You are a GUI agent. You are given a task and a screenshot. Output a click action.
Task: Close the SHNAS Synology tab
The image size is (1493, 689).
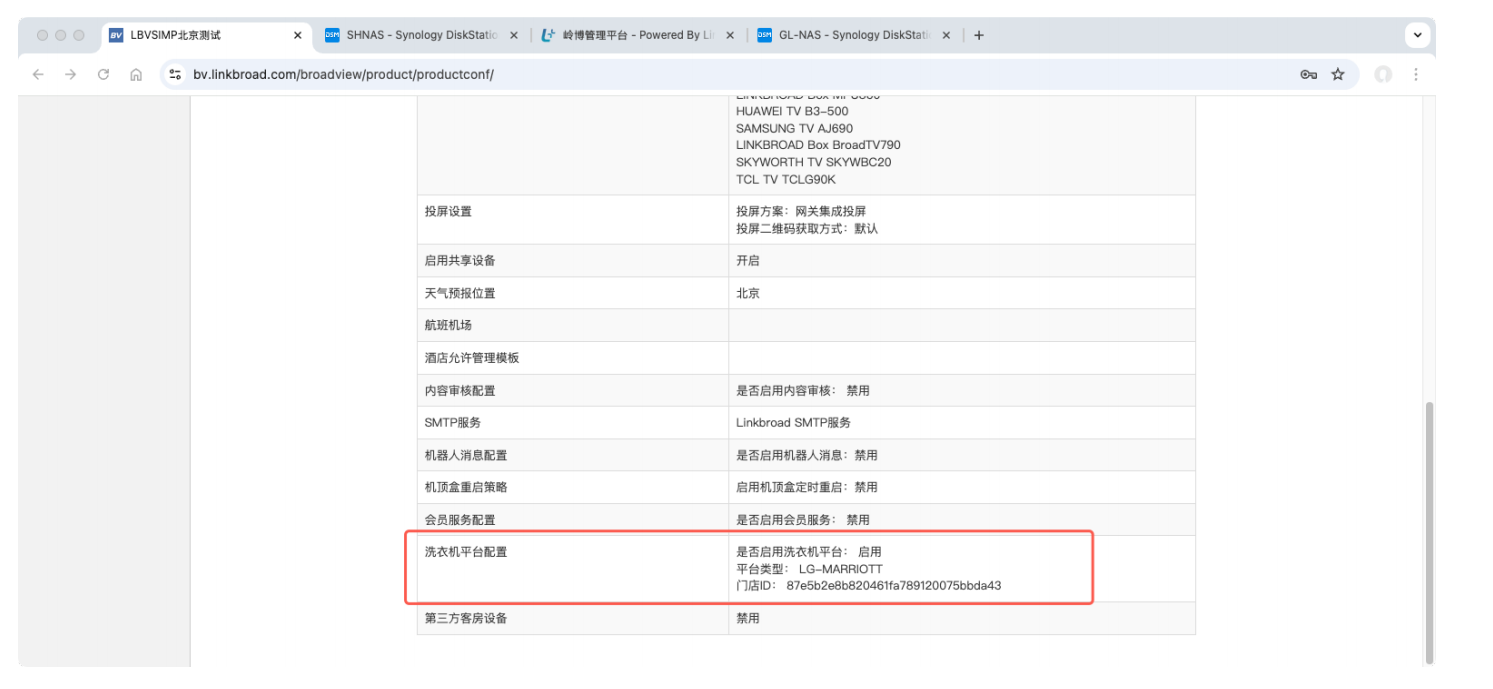click(x=514, y=35)
